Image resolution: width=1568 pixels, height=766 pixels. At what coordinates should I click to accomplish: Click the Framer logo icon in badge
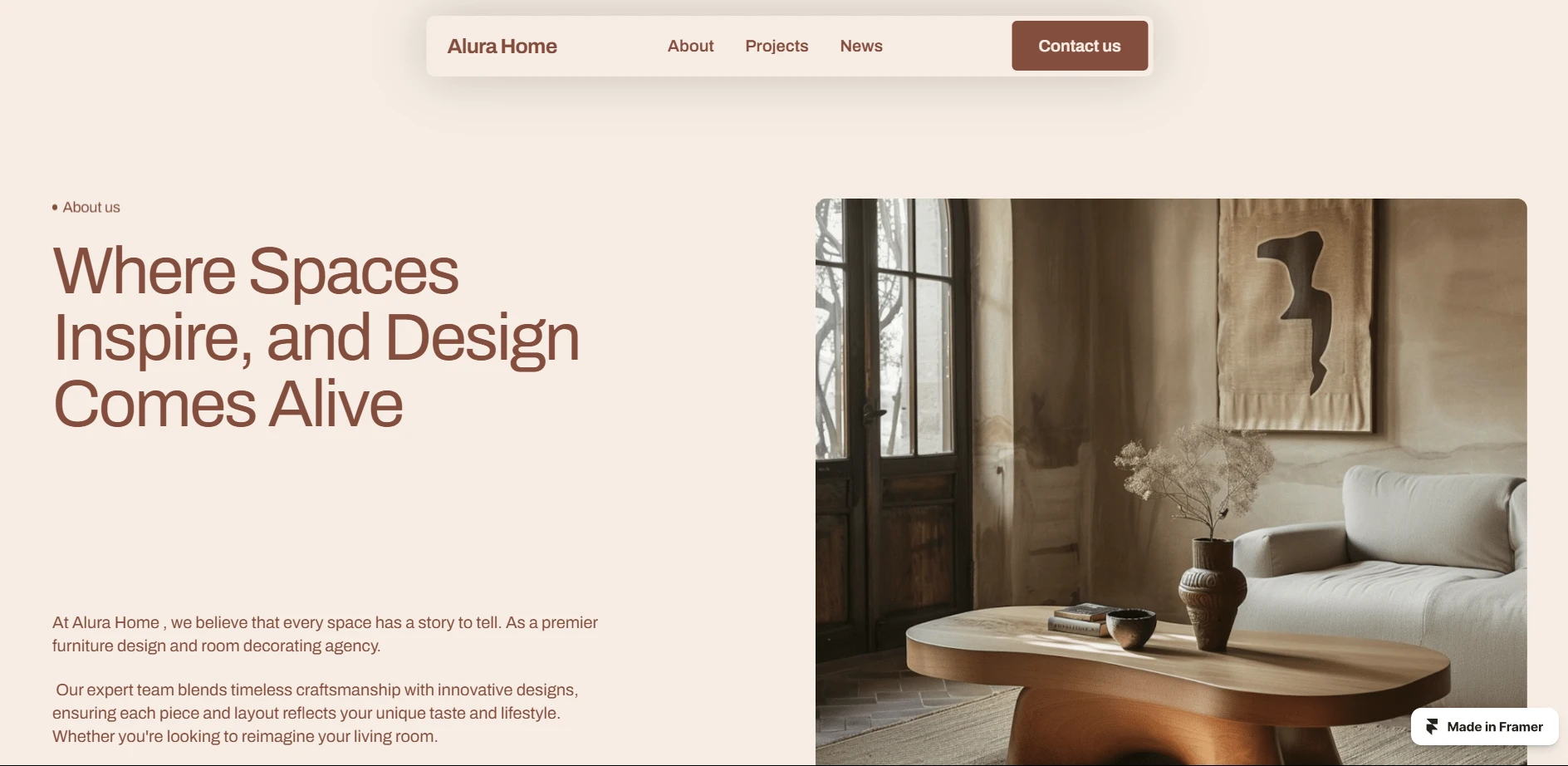[x=1432, y=727]
